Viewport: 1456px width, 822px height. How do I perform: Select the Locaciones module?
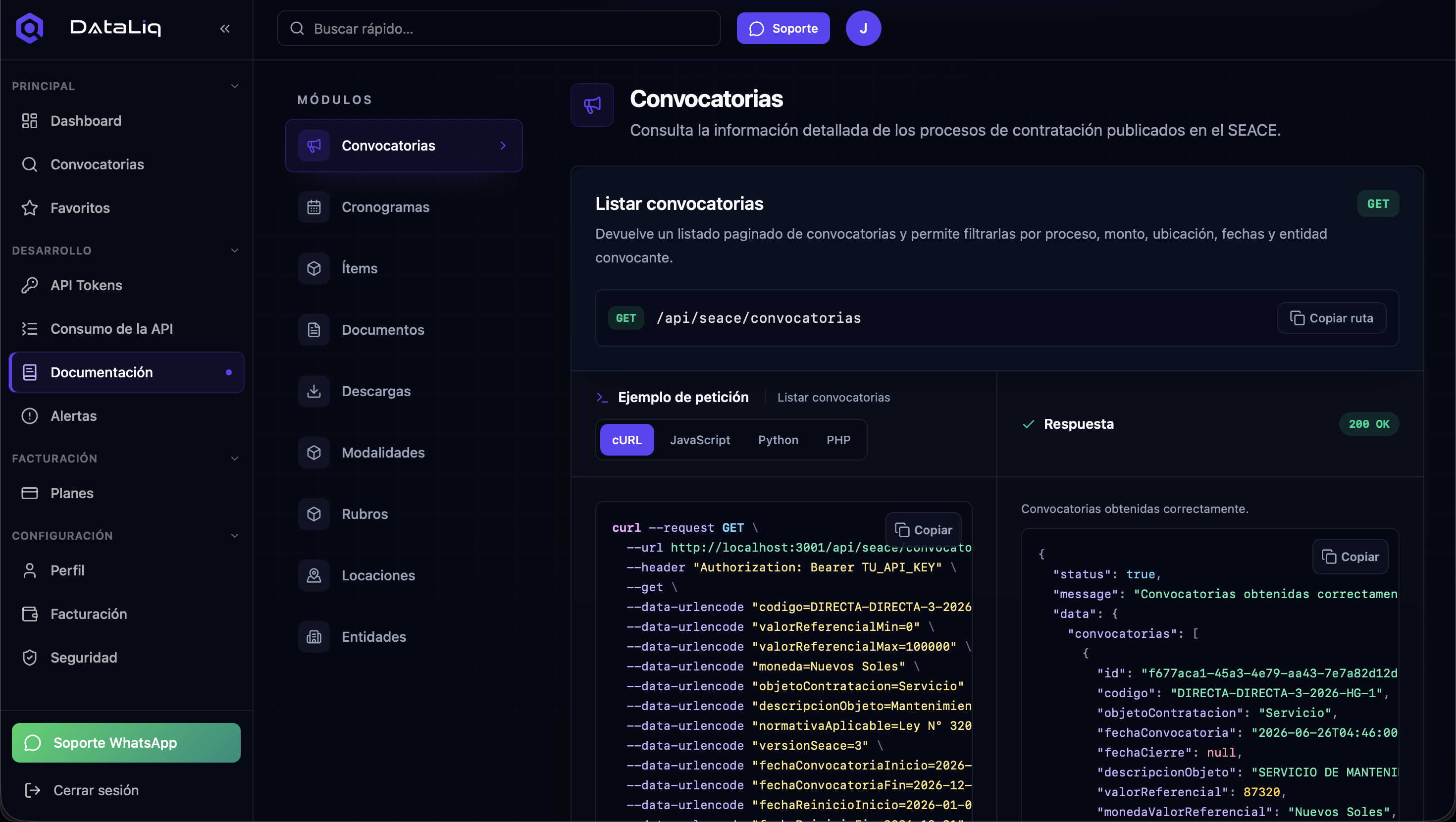404,575
